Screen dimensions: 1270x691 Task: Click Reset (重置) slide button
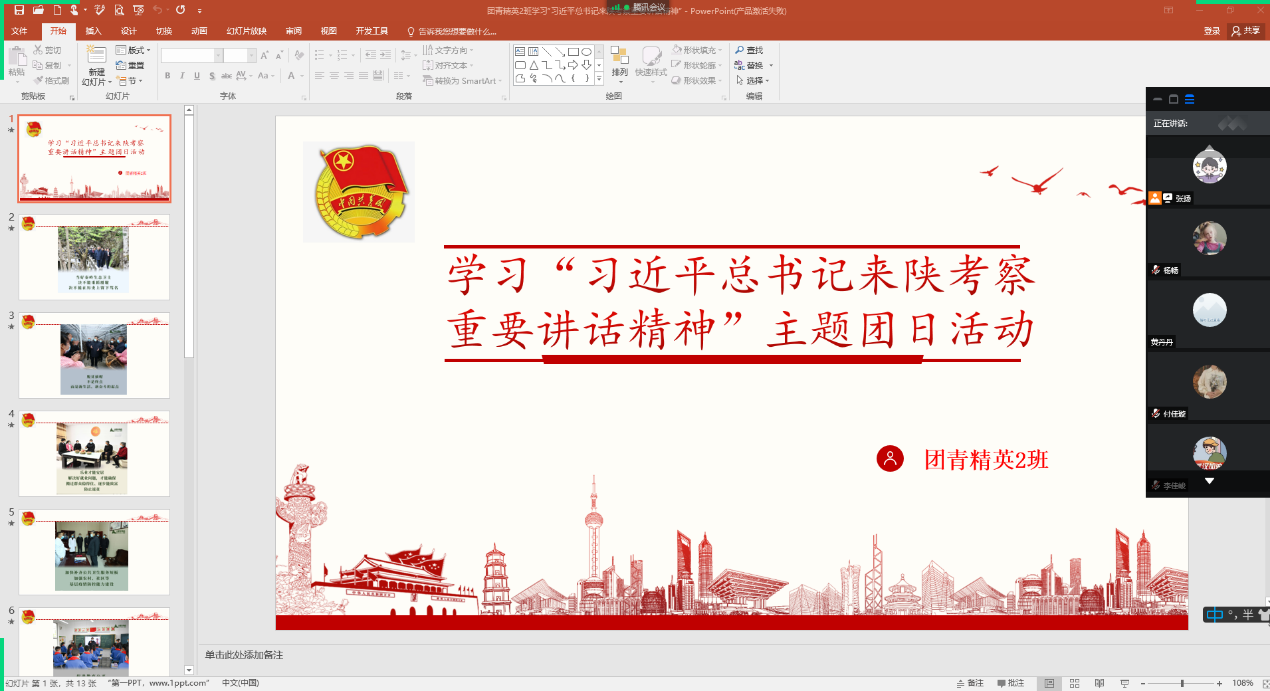point(130,65)
